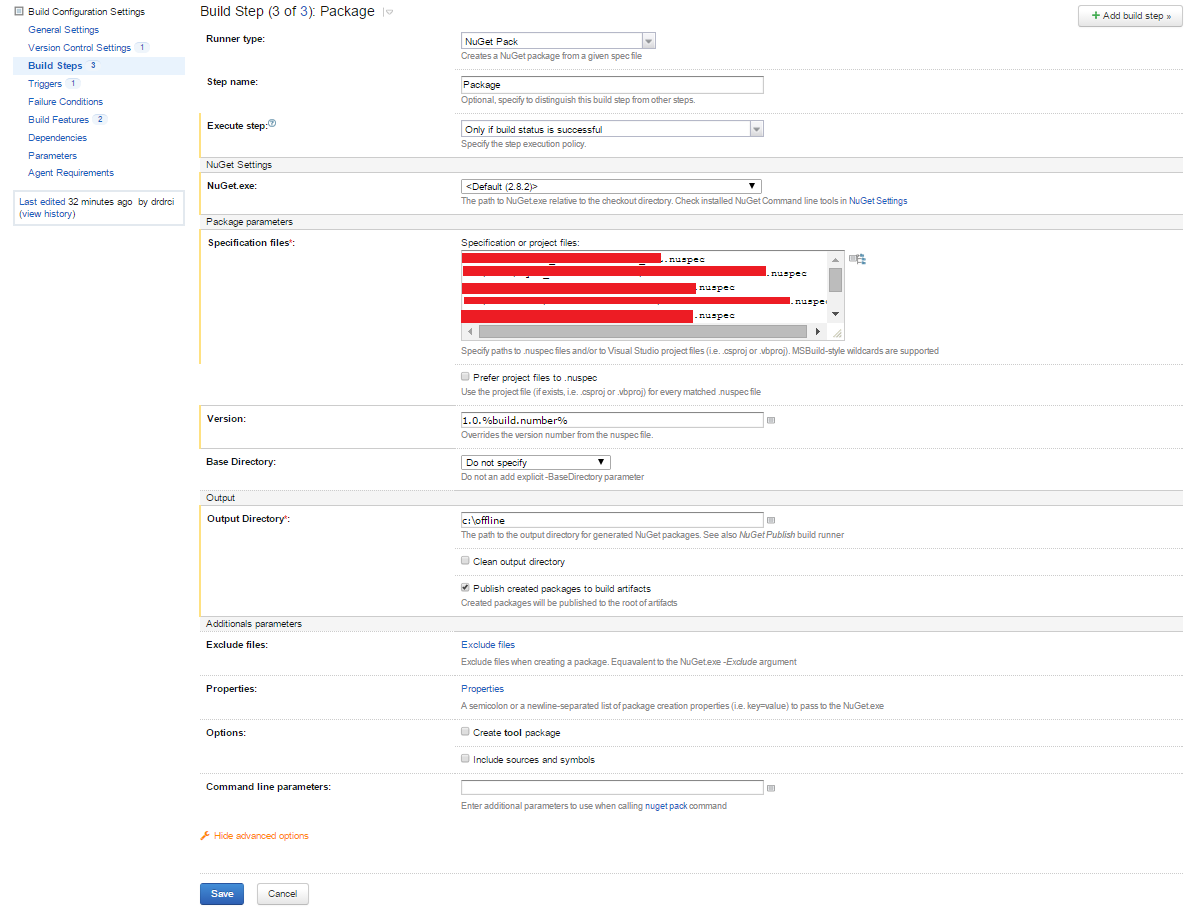
Task: Go to General Settings in sidebar
Action: (63, 30)
